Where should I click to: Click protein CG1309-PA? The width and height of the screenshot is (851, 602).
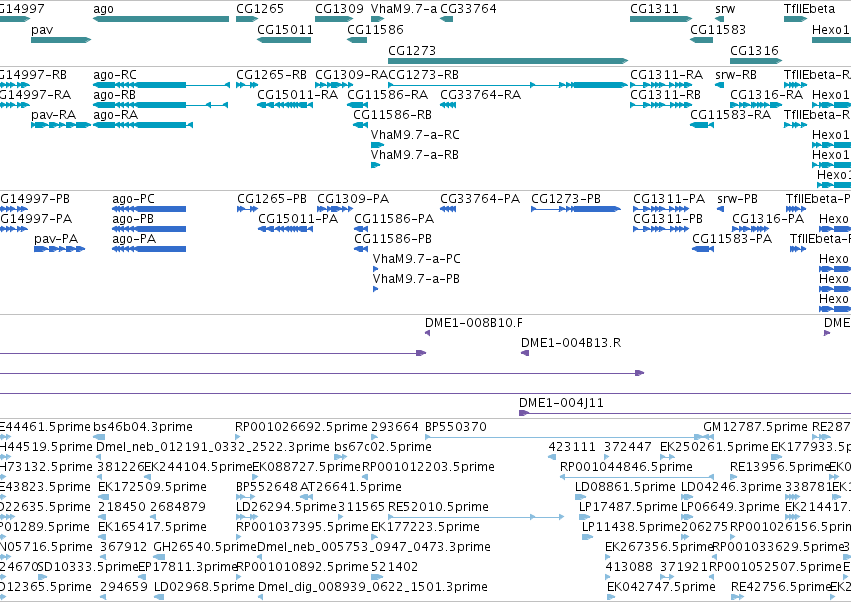(353, 199)
